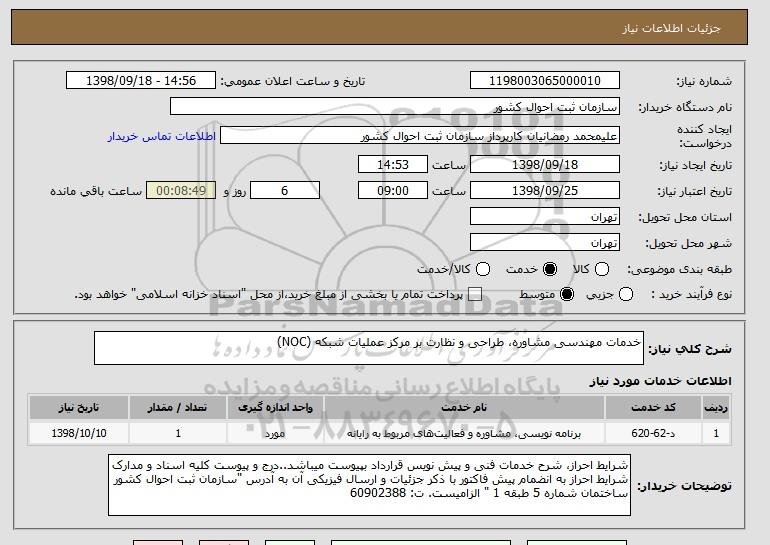Click the request creator name field
The height and width of the screenshot is (545, 770).
coord(420,136)
